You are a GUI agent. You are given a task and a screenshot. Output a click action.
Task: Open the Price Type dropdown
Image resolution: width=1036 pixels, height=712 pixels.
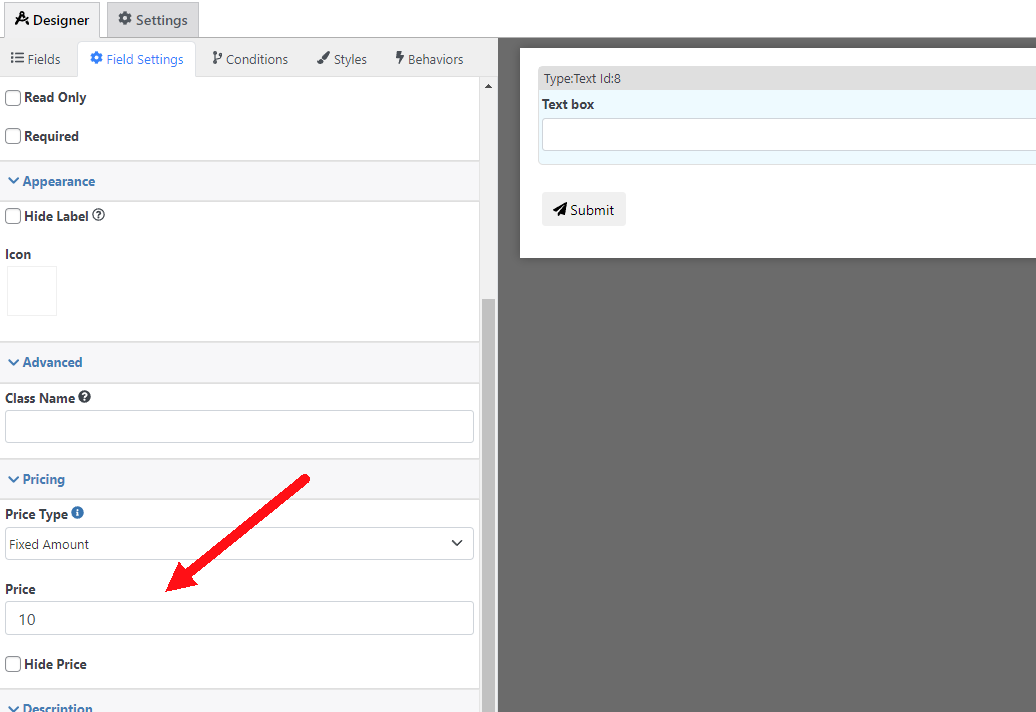coord(239,543)
